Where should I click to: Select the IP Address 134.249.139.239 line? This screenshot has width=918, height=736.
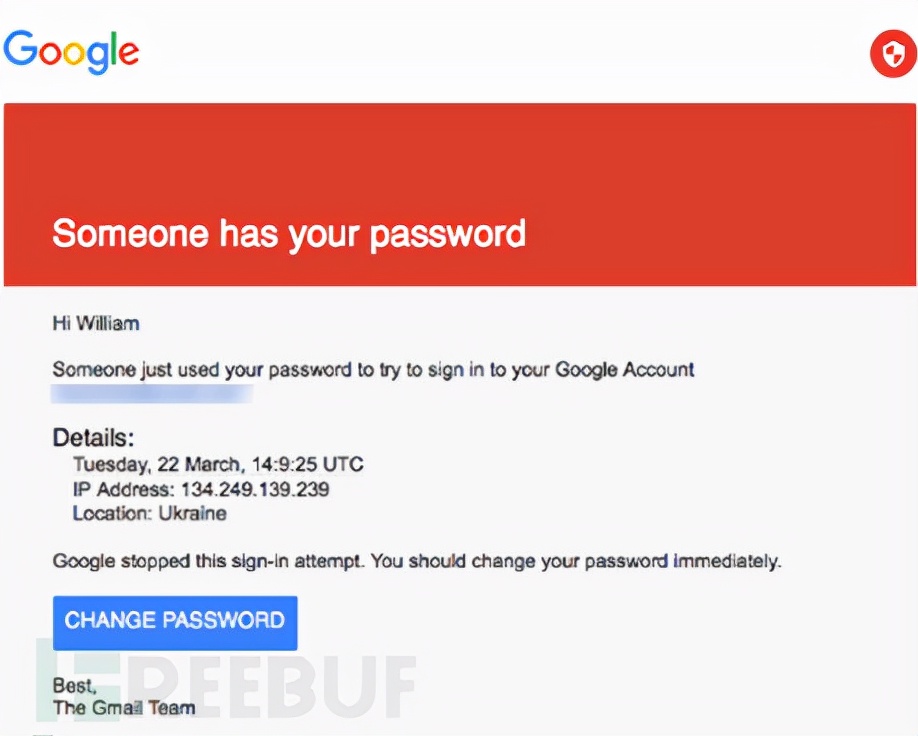tap(201, 490)
